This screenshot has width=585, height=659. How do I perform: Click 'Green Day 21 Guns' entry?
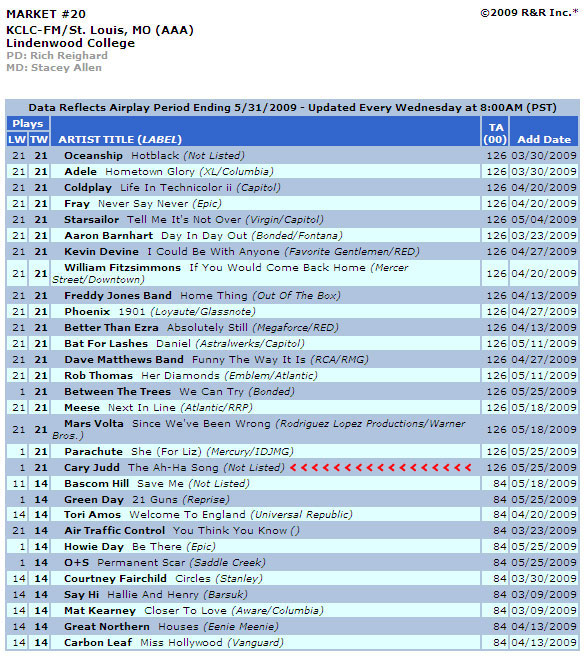coord(147,499)
